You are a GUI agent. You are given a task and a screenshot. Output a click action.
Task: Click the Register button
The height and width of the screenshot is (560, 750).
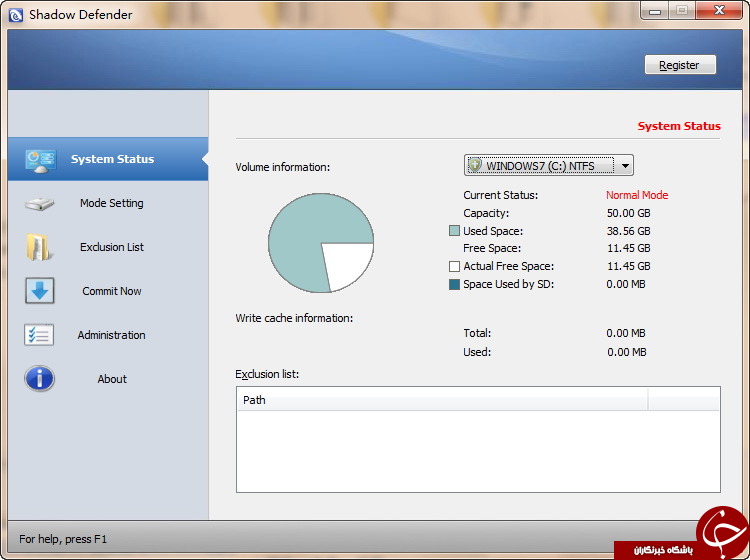pos(680,65)
